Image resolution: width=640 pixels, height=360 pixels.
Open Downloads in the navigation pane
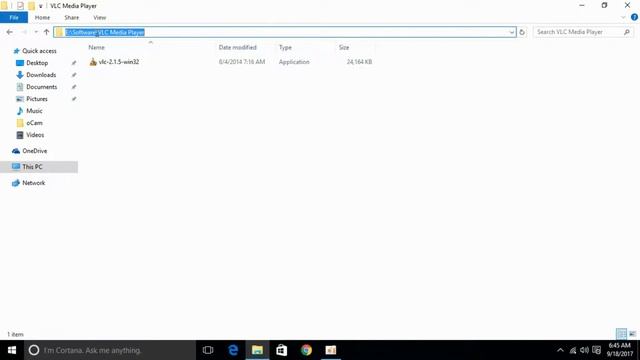(x=41, y=75)
